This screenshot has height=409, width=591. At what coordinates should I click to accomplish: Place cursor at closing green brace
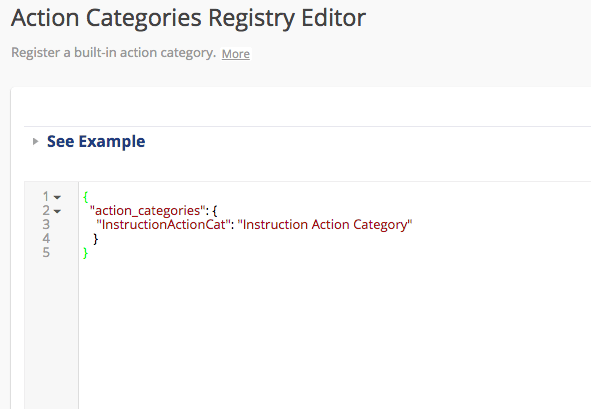(x=86, y=253)
